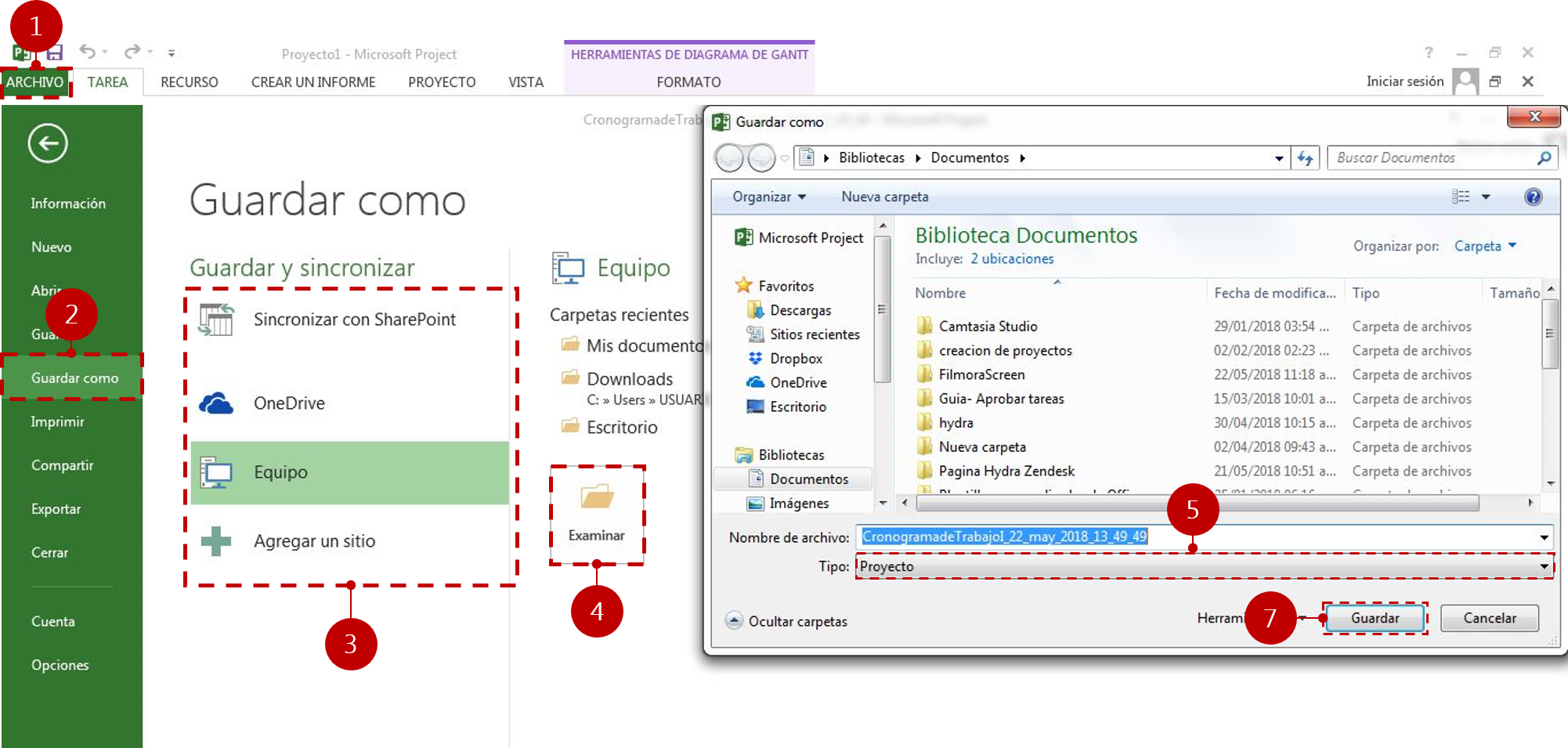Viewport: 1568px width, 748px height.
Task: Click the 2 ubicaciones link
Action: pos(1012,258)
